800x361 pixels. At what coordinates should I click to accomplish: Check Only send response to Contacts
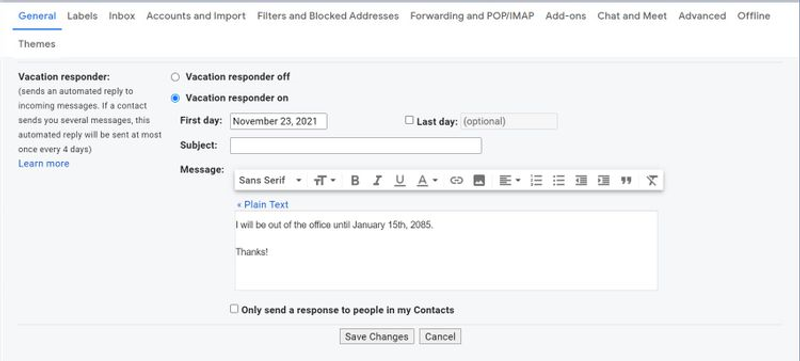(x=234, y=309)
